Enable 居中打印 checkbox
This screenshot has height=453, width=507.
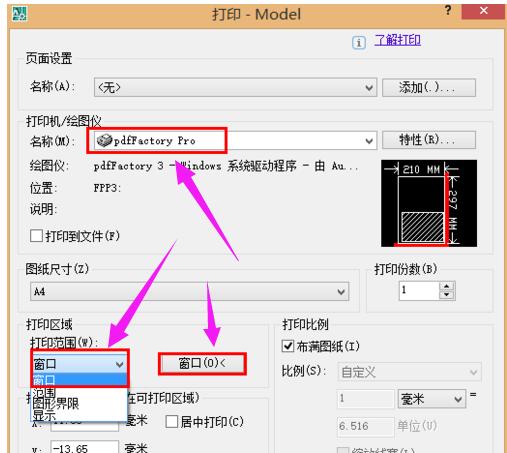point(171,422)
